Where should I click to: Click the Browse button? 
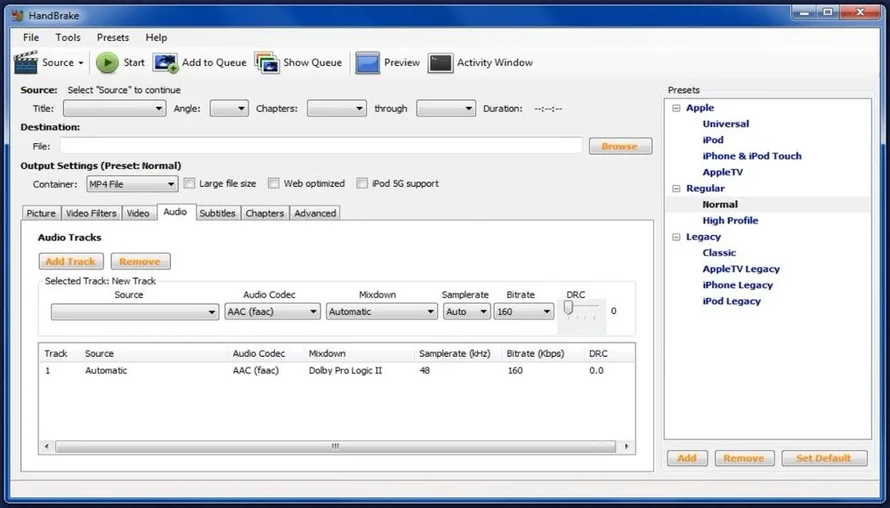pos(620,146)
